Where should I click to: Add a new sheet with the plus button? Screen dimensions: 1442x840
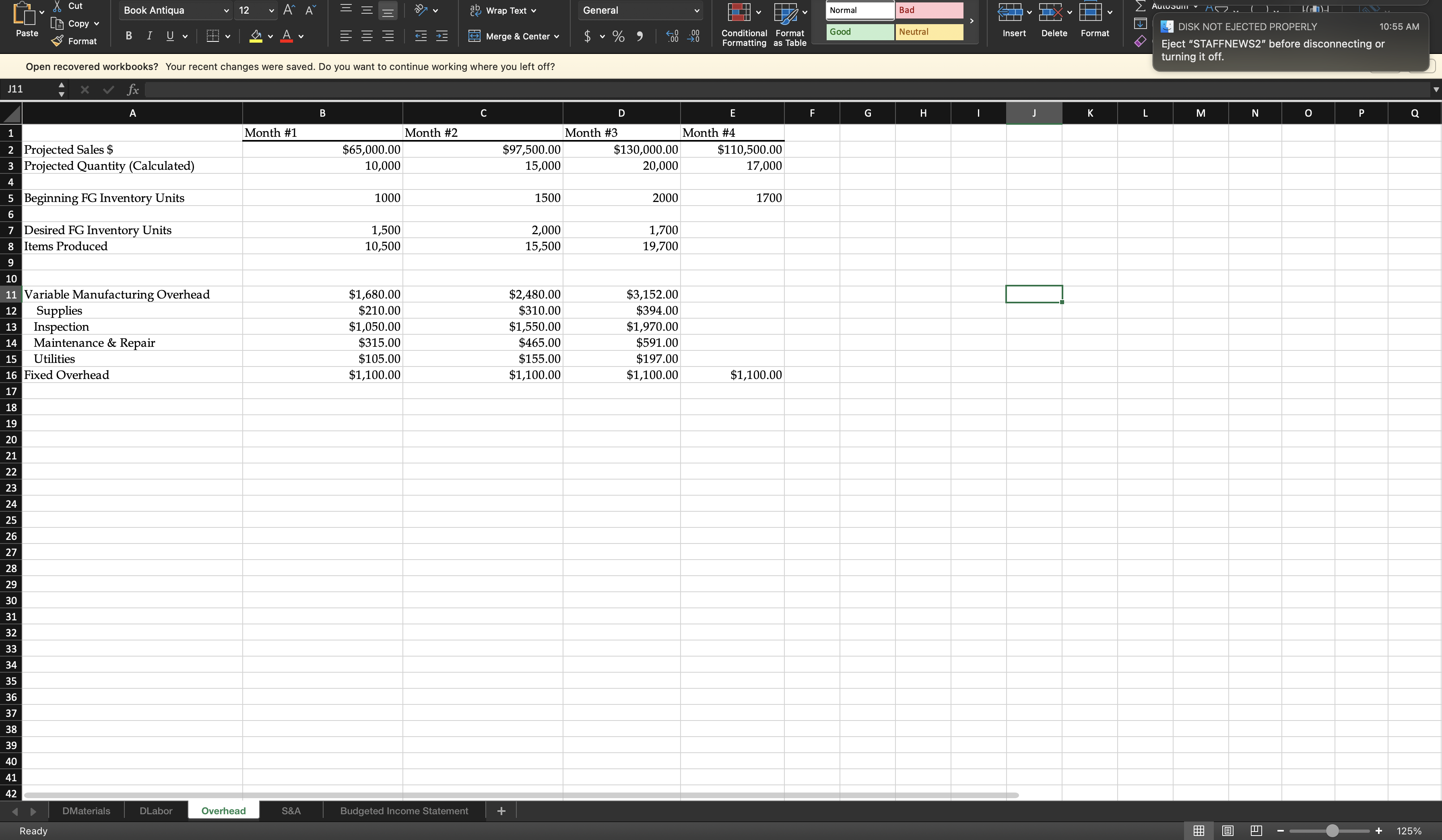(501, 810)
